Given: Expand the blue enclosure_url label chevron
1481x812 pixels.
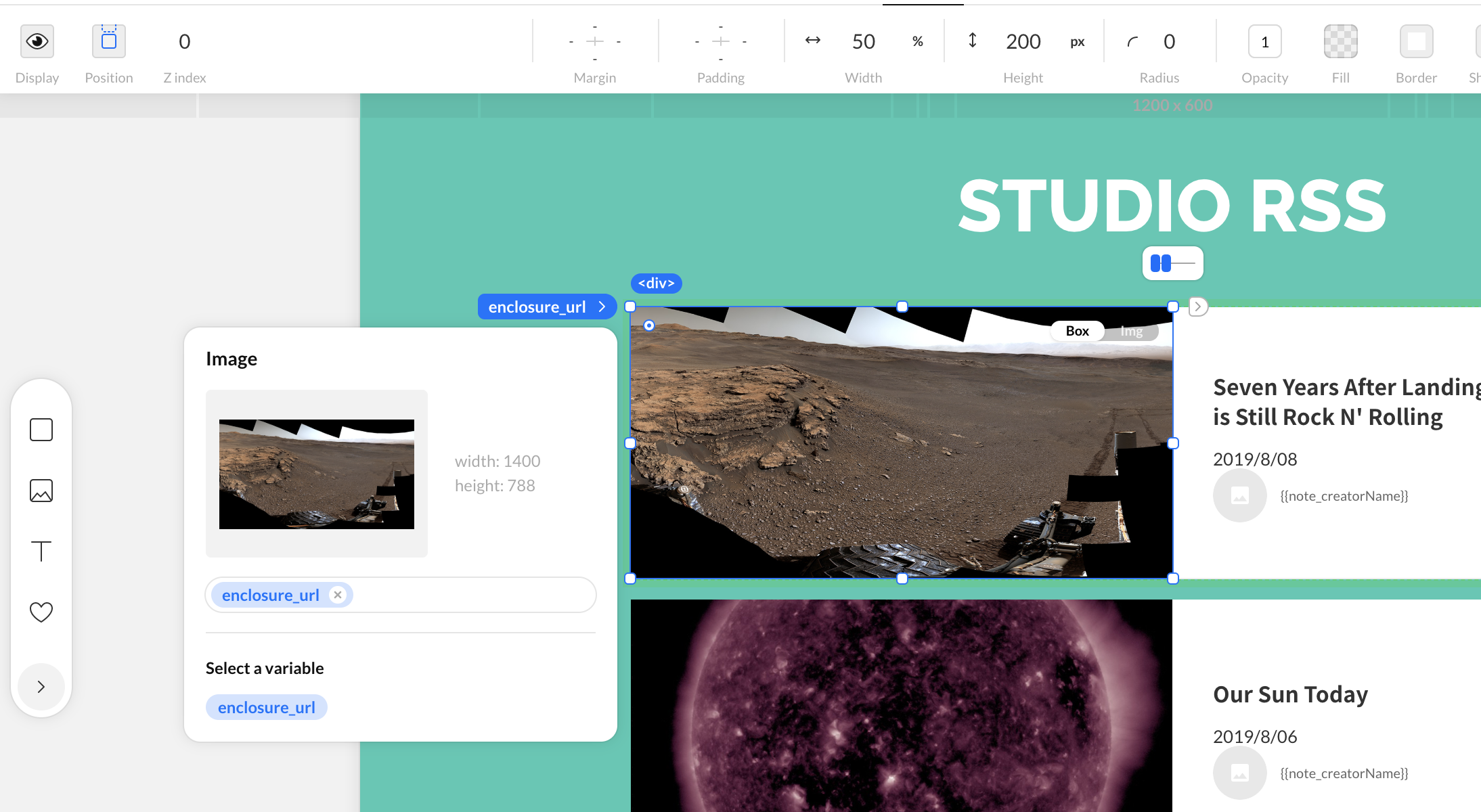Looking at the screenshot, I should click(602, 307).
